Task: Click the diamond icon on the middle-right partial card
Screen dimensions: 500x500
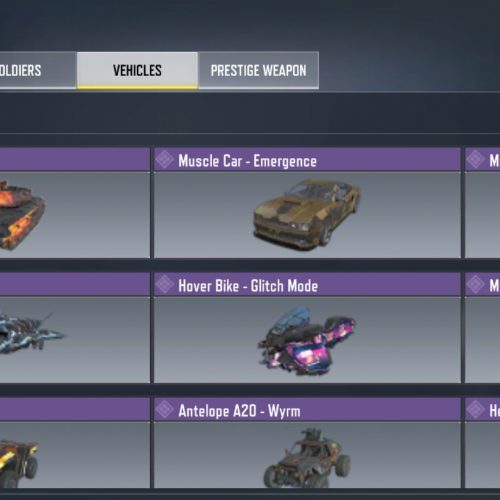Action: 475,284
